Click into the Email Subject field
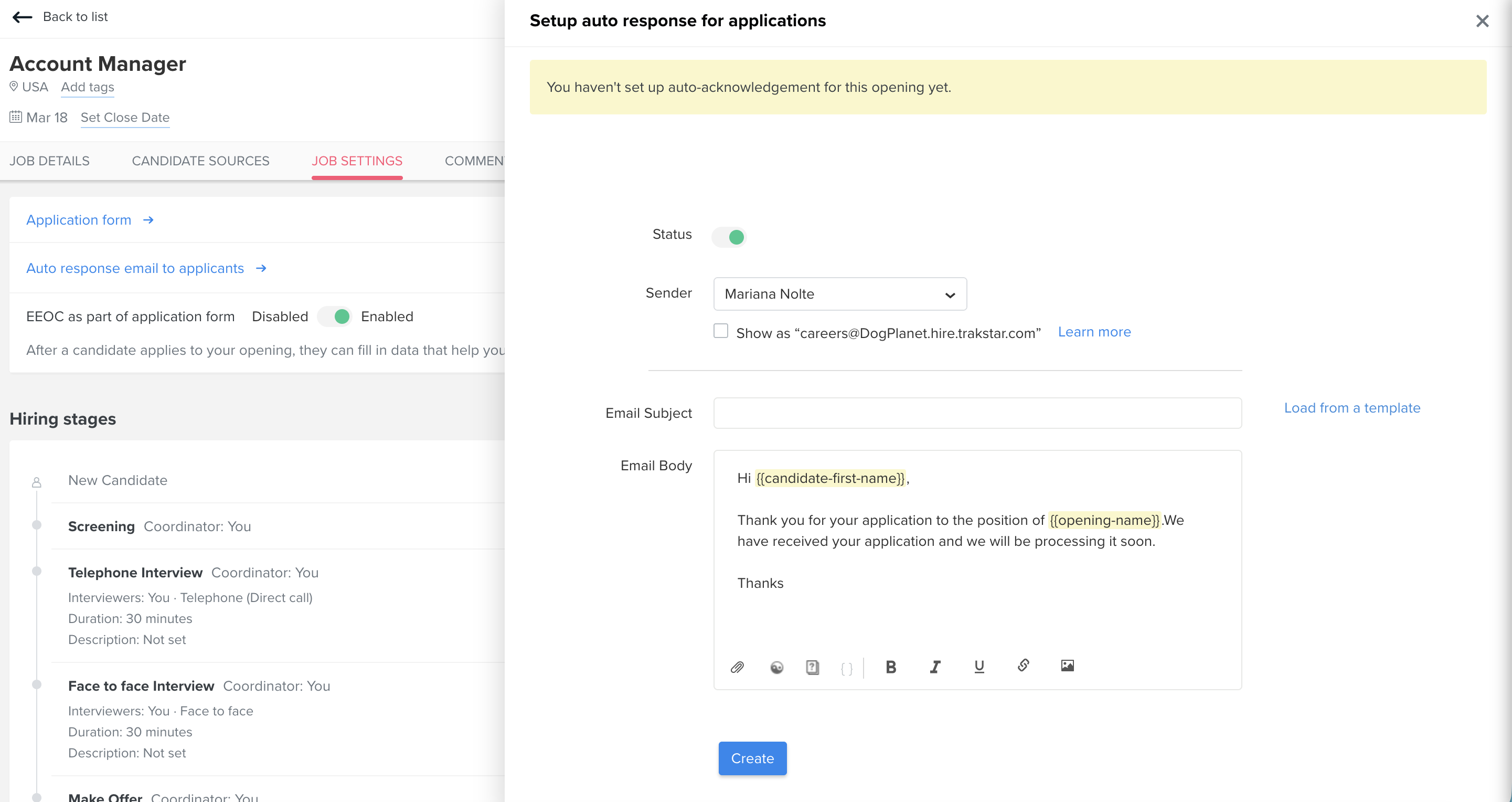Viewport: 1512px width, 802px height. pos(977,413)
